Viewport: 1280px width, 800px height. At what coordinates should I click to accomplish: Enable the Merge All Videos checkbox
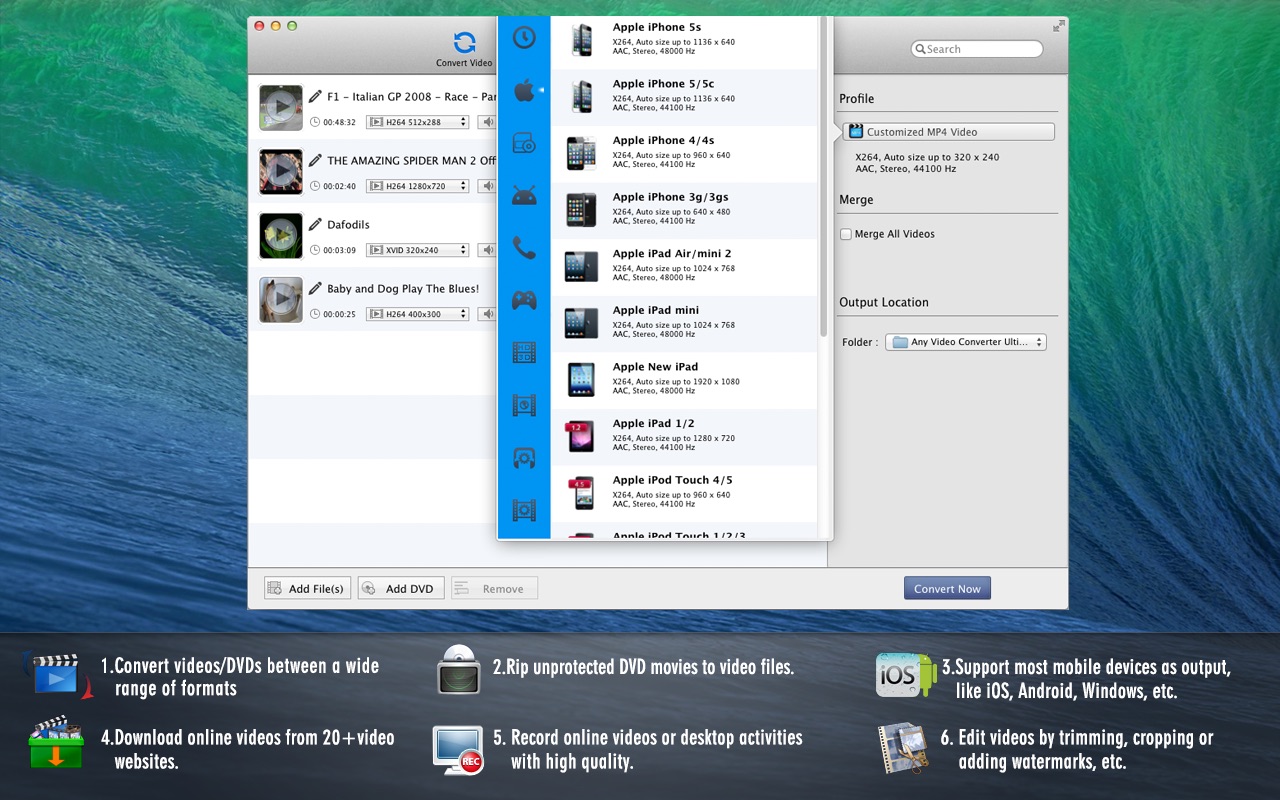[x=846, y=234]
